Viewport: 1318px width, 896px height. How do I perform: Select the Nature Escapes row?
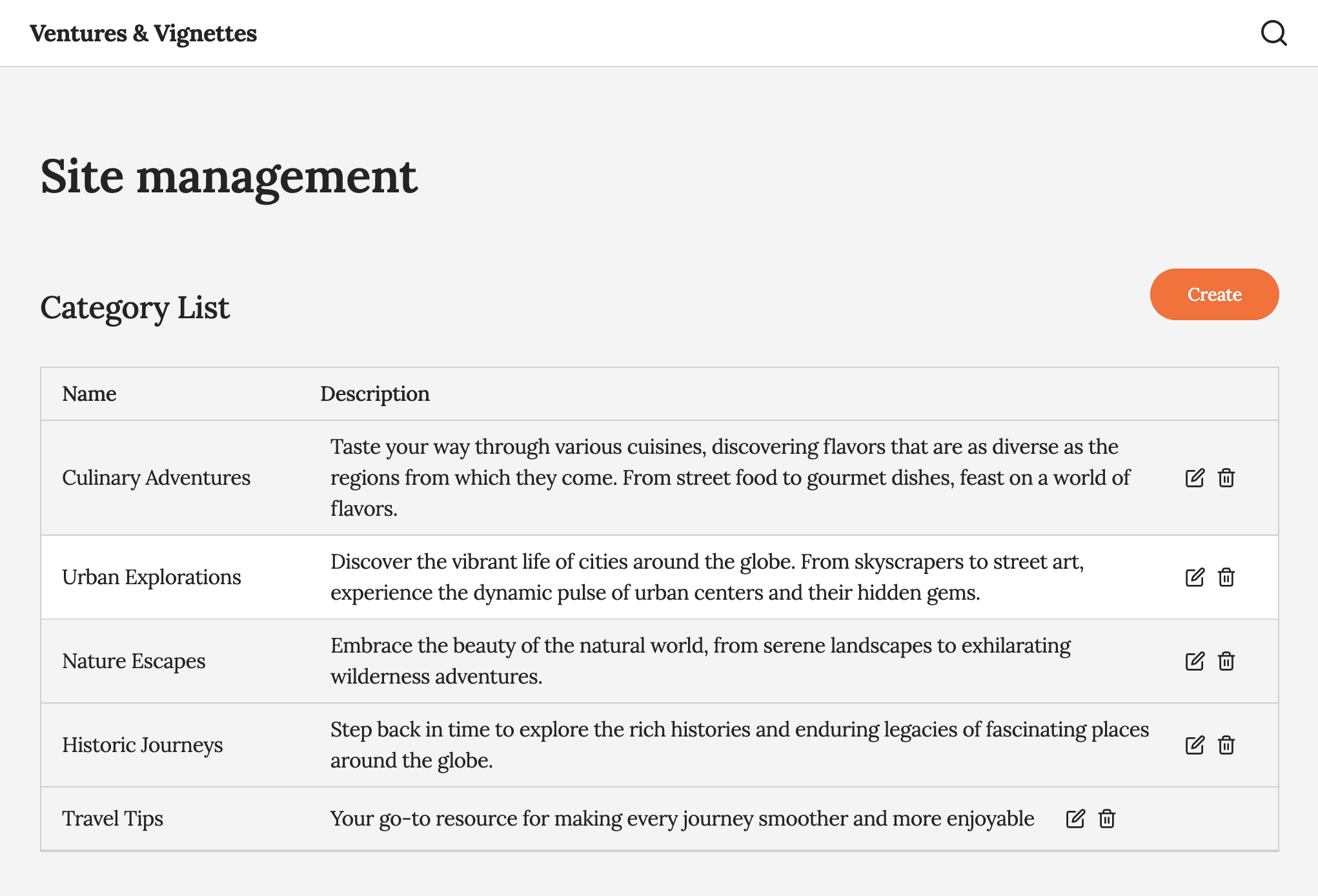pyautogui.click(x=134, y=661)
